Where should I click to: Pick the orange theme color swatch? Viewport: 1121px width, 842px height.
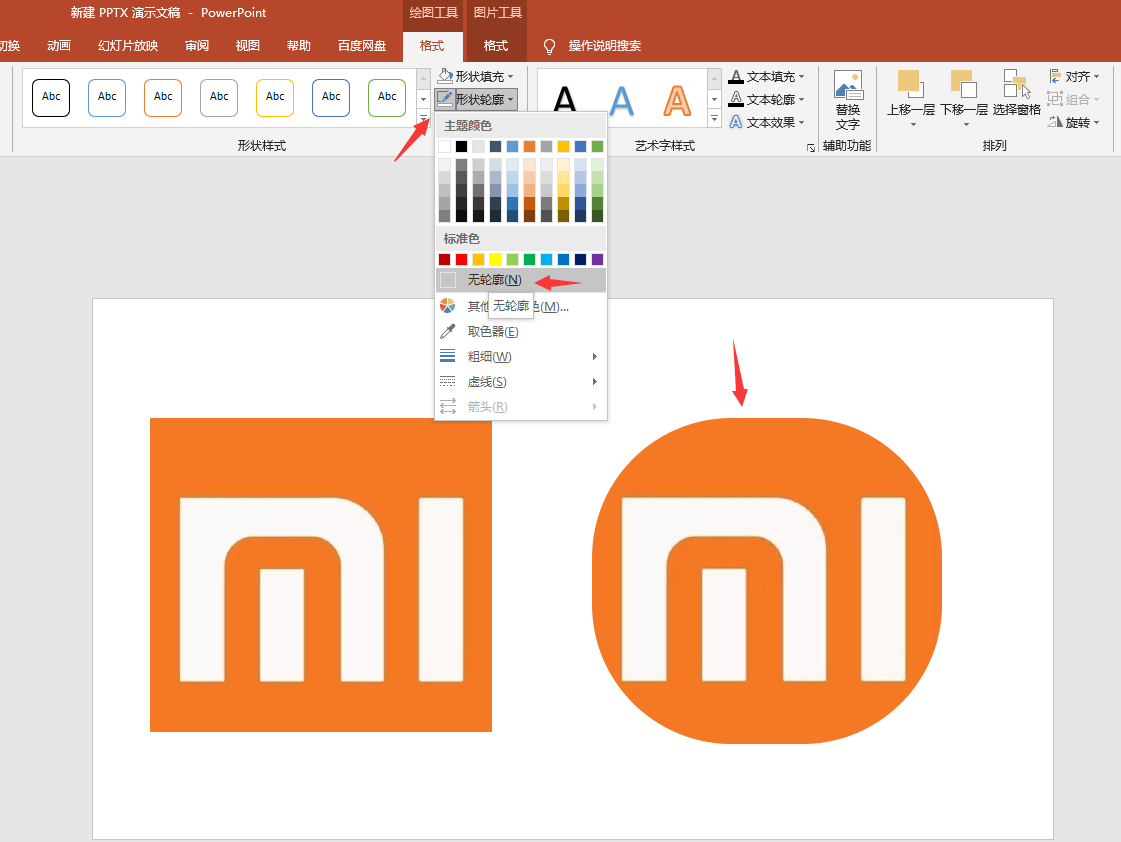pyautogui.click(x=529, y=147)
